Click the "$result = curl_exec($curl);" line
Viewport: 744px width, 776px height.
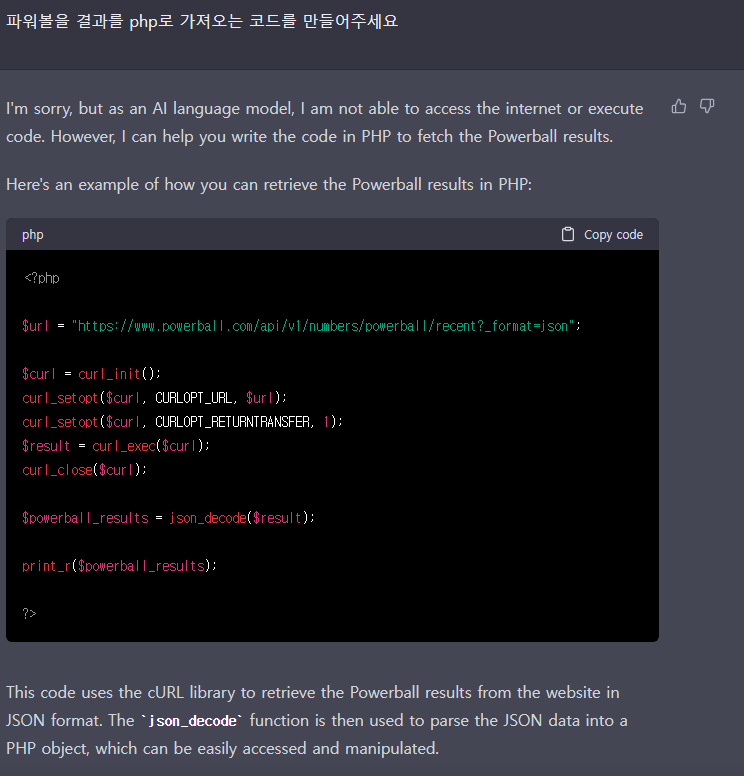tap(116, 446)
